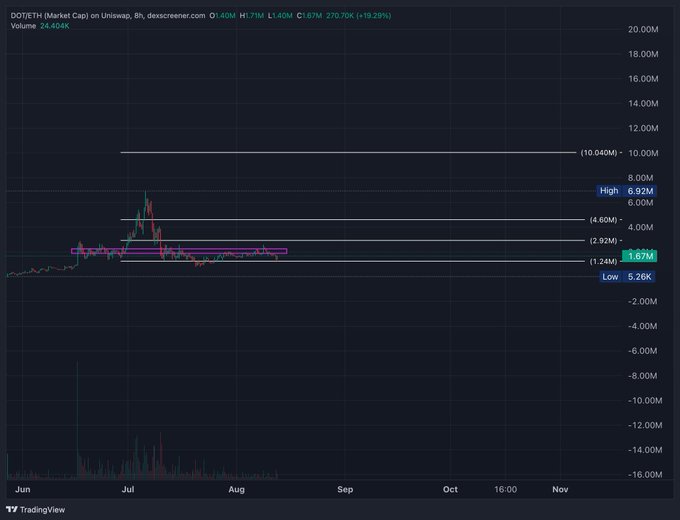680x520 pixels.
Task: Click the (1.24M) line label
Action: [x=603, y=262]
